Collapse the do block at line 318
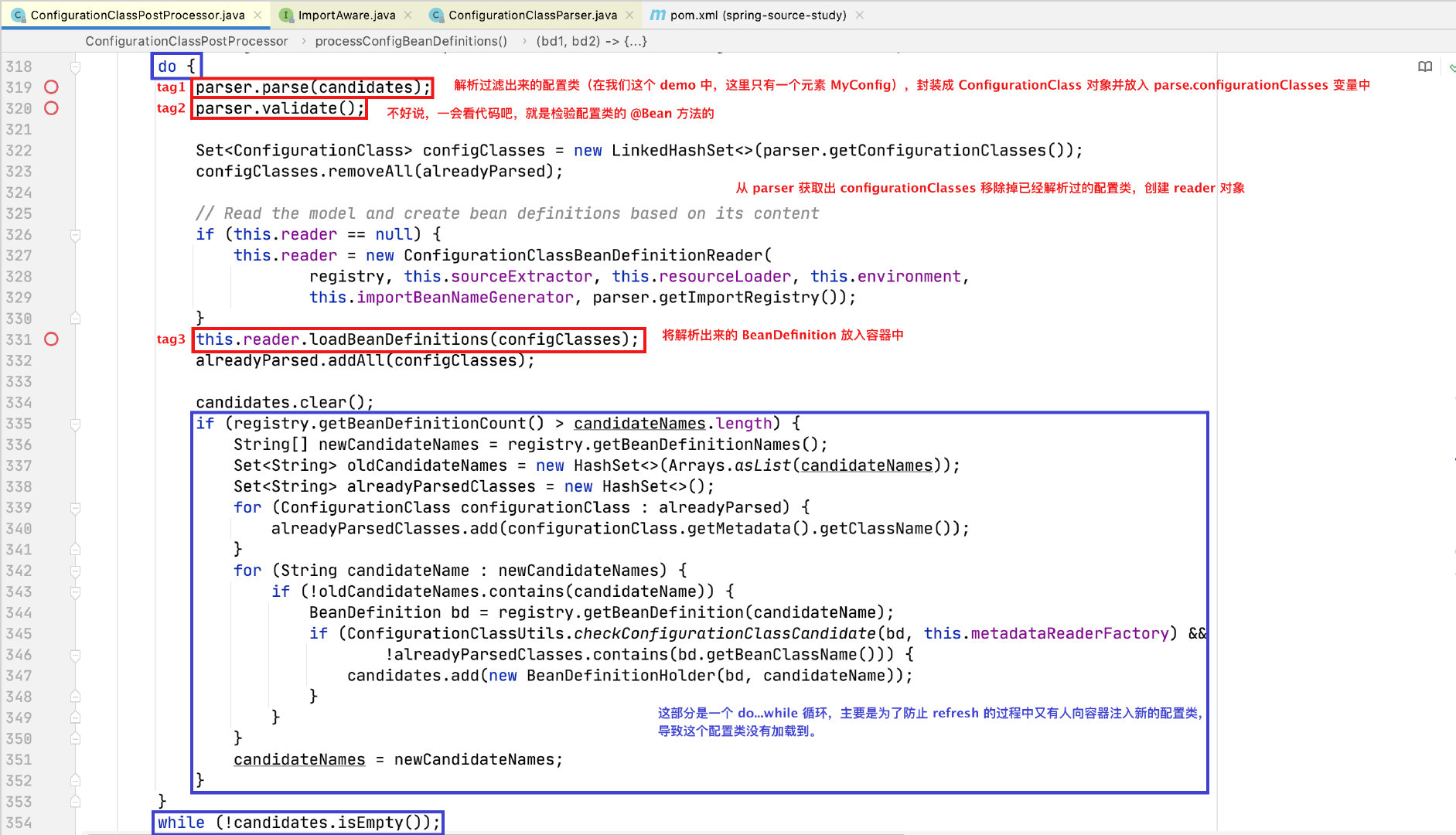 tap(75, 67)
